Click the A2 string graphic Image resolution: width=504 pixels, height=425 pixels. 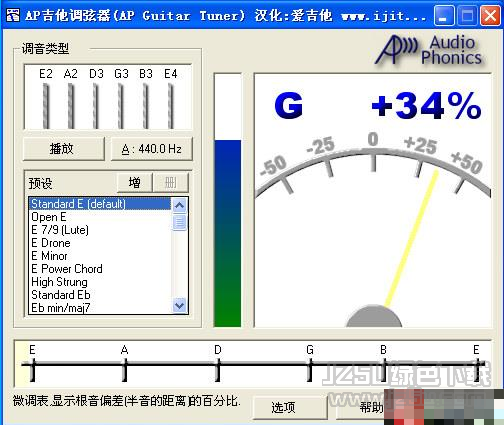(x=71, y=105)
